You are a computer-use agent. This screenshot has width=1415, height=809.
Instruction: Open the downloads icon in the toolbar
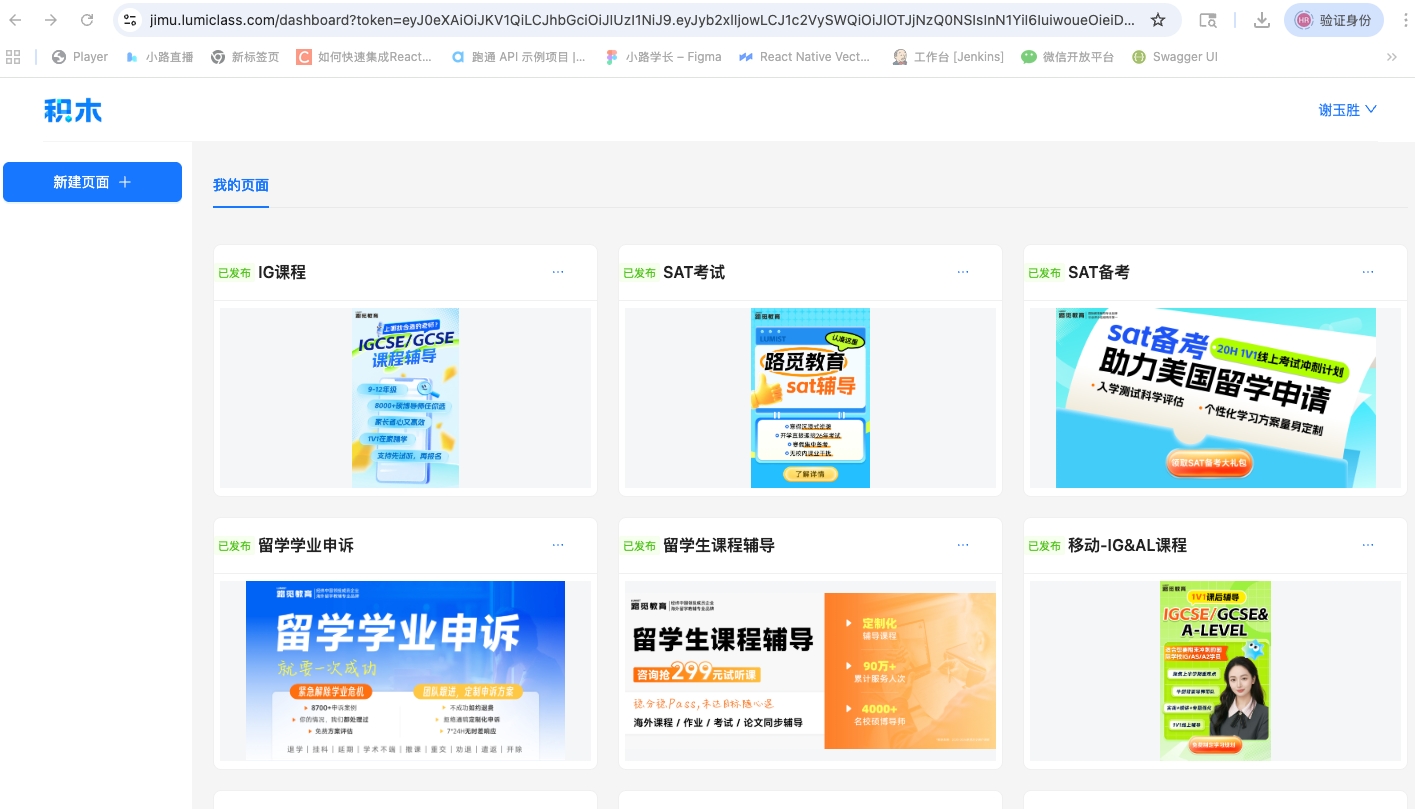[1262, 18]
